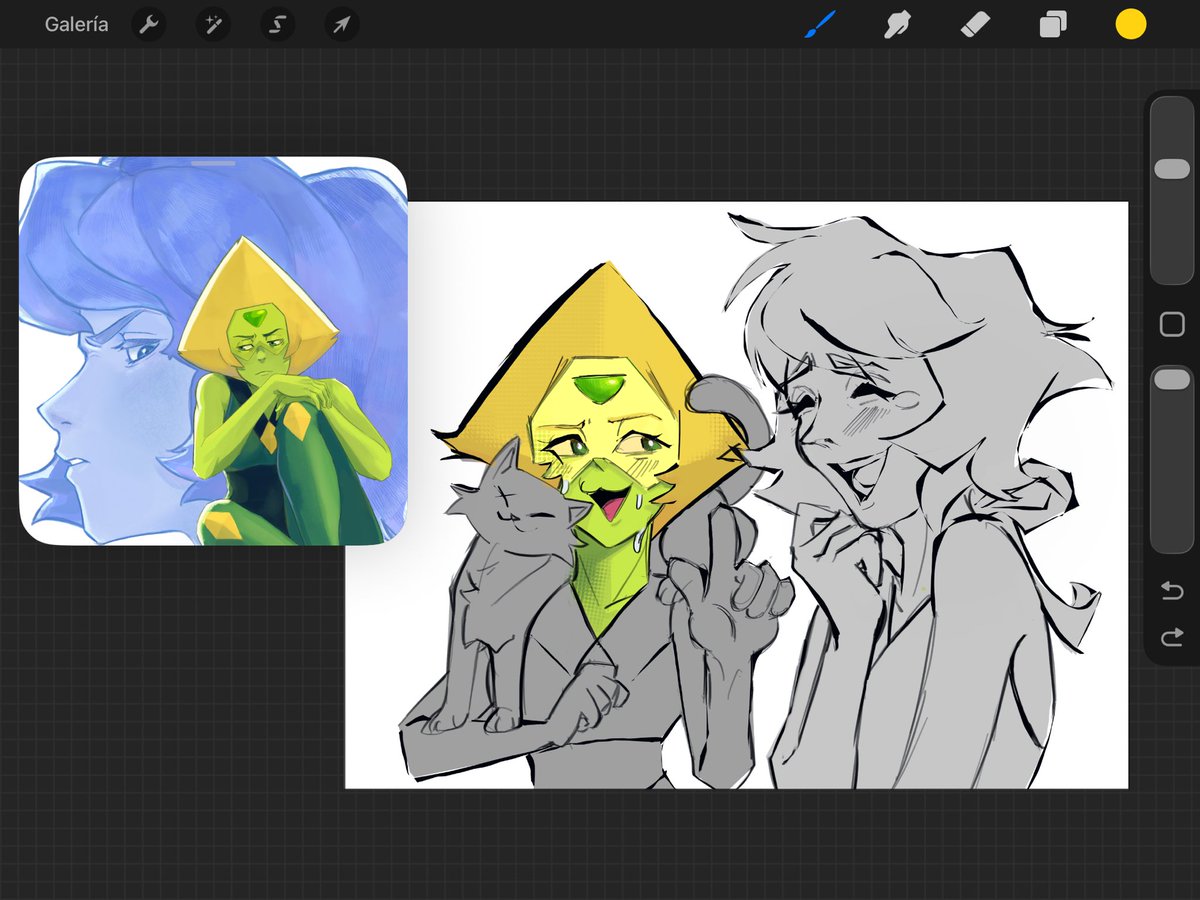Image resolution: width=1200 pixels, height=900 pixels.
Task: Open the yellow active color swatch
Action: point(1131,25)
